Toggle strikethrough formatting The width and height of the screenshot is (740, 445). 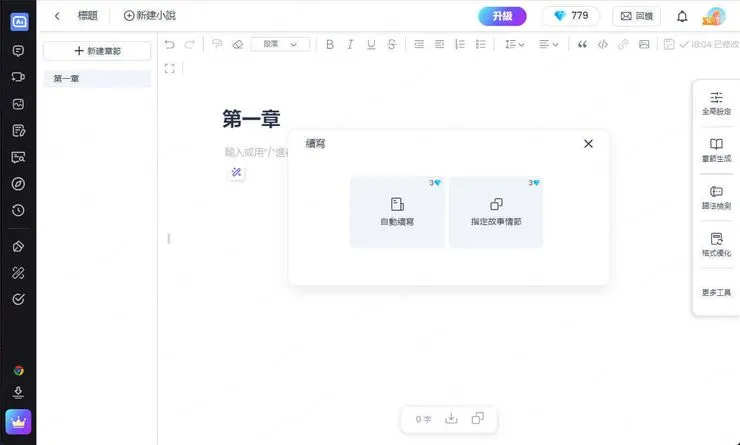391,44
